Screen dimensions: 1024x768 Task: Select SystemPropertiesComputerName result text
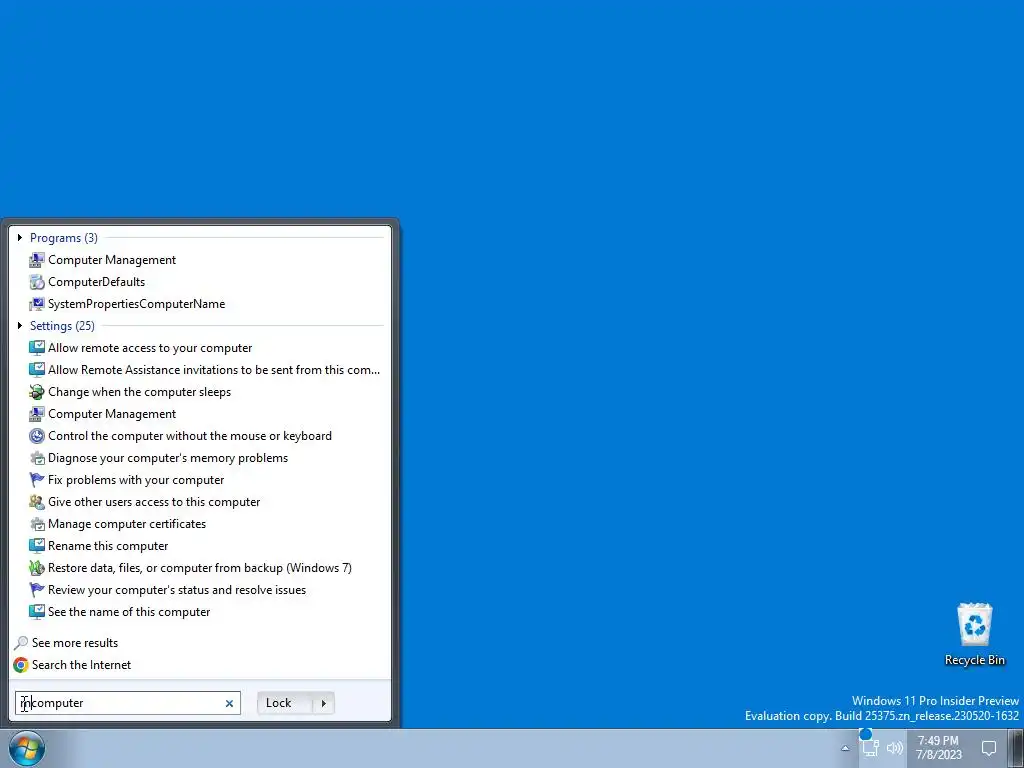pos(136,304)
